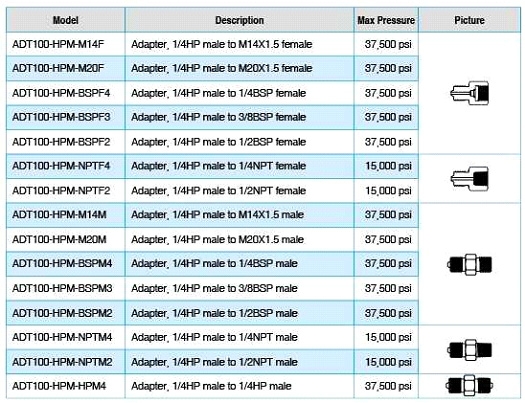Screen dimensions: 525x403
Task: Select the Description column header
Action: [x=239, y=20]
